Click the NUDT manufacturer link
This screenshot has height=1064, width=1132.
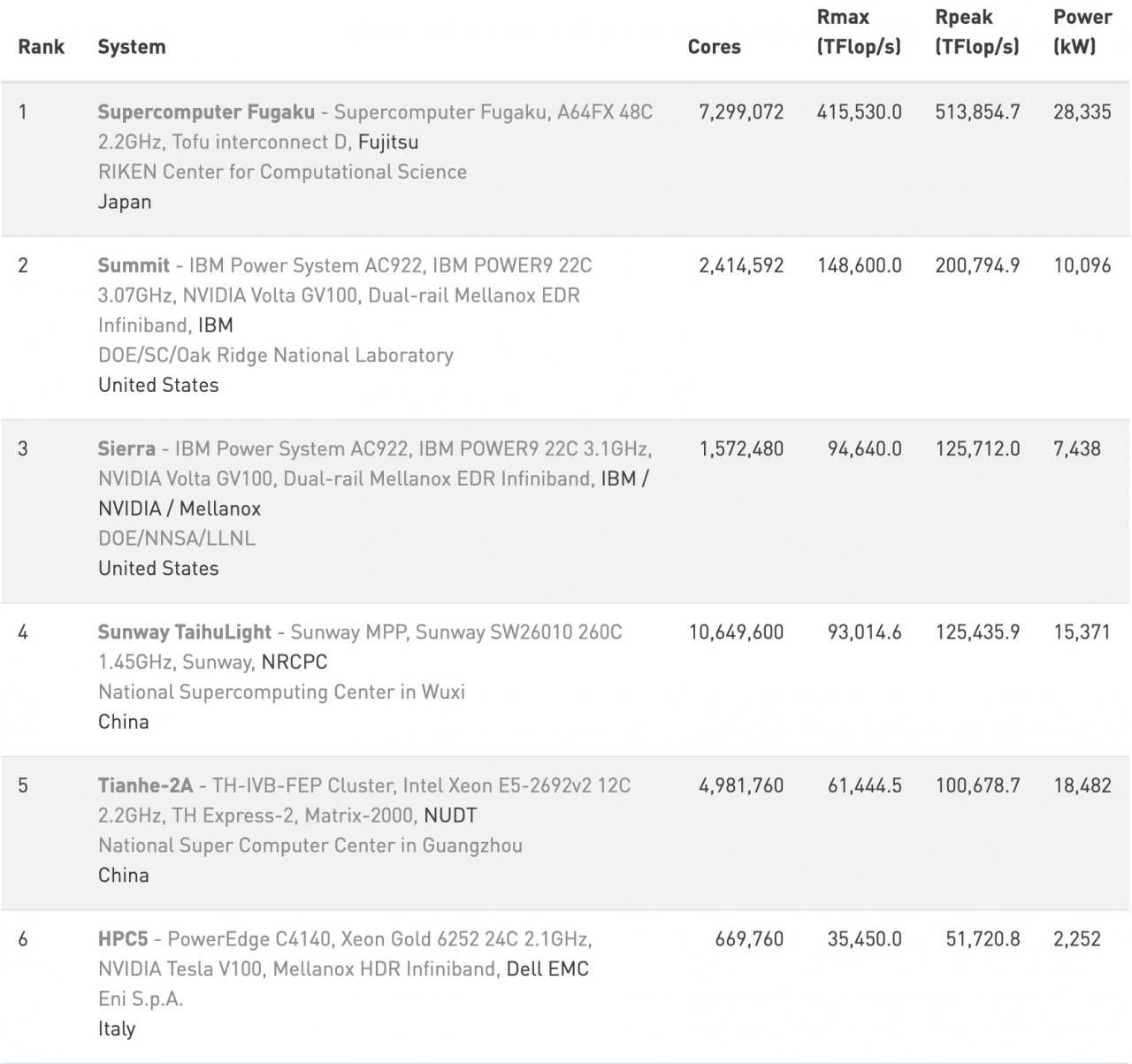point(450,815)
